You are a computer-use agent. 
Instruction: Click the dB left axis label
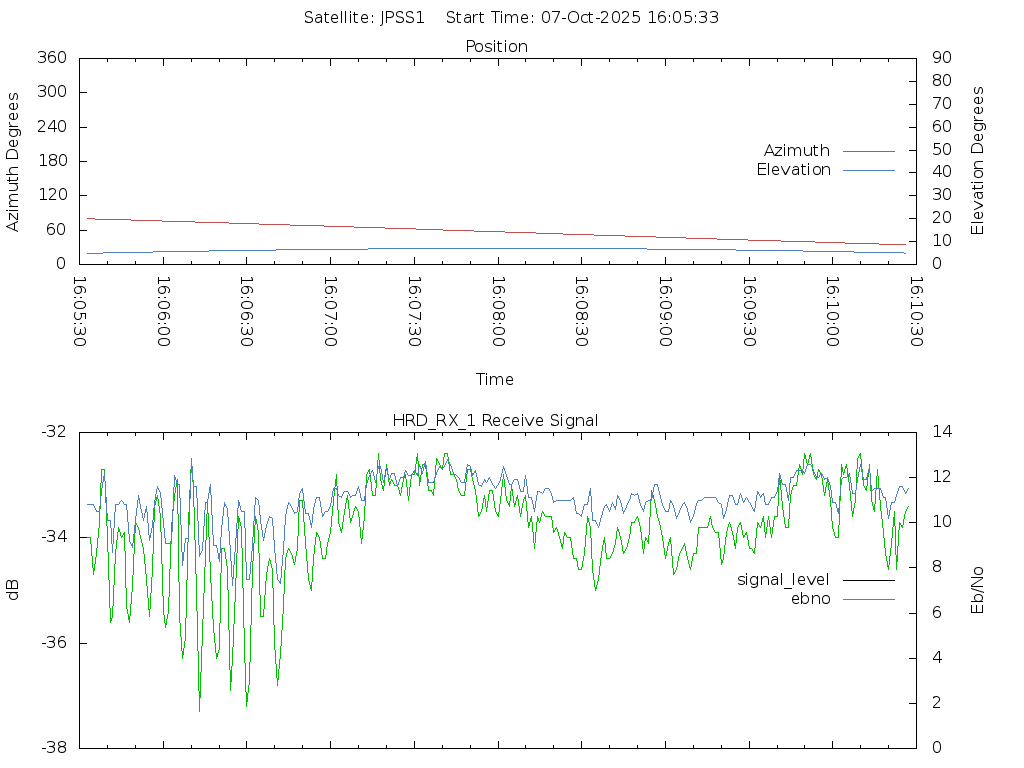pyautogui.click(x=14, y=590)
